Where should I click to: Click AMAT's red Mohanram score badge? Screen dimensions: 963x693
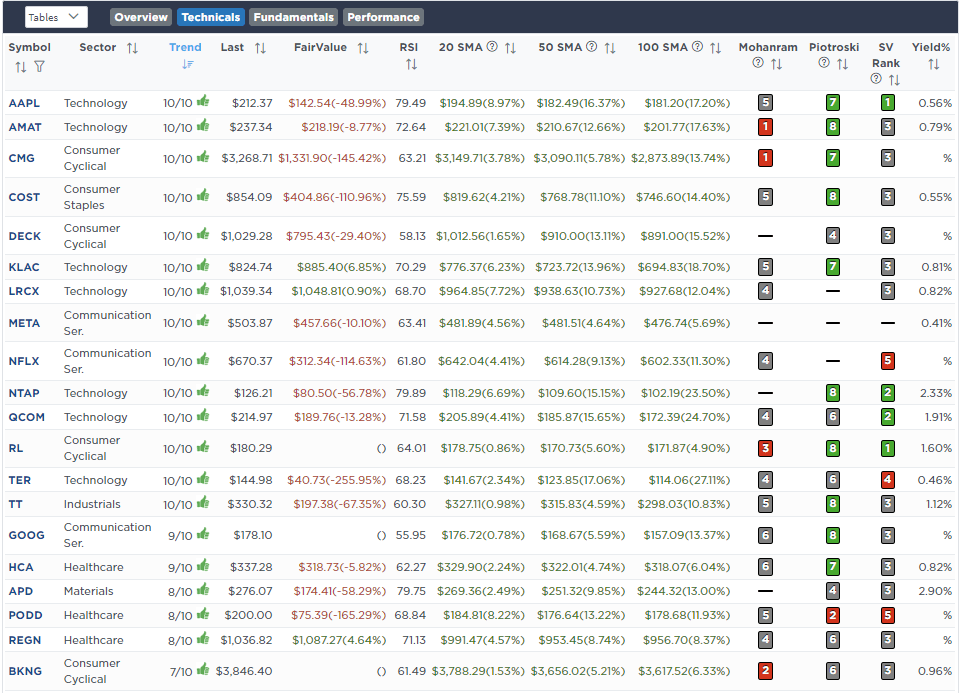click(765, 127)
